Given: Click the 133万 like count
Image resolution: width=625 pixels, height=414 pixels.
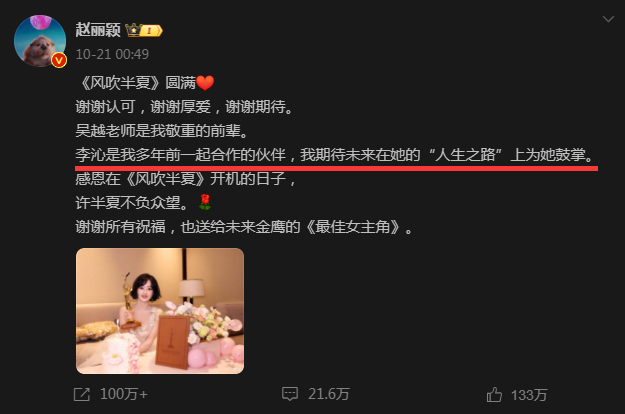Looking at the screenshot, I should 529,395.
